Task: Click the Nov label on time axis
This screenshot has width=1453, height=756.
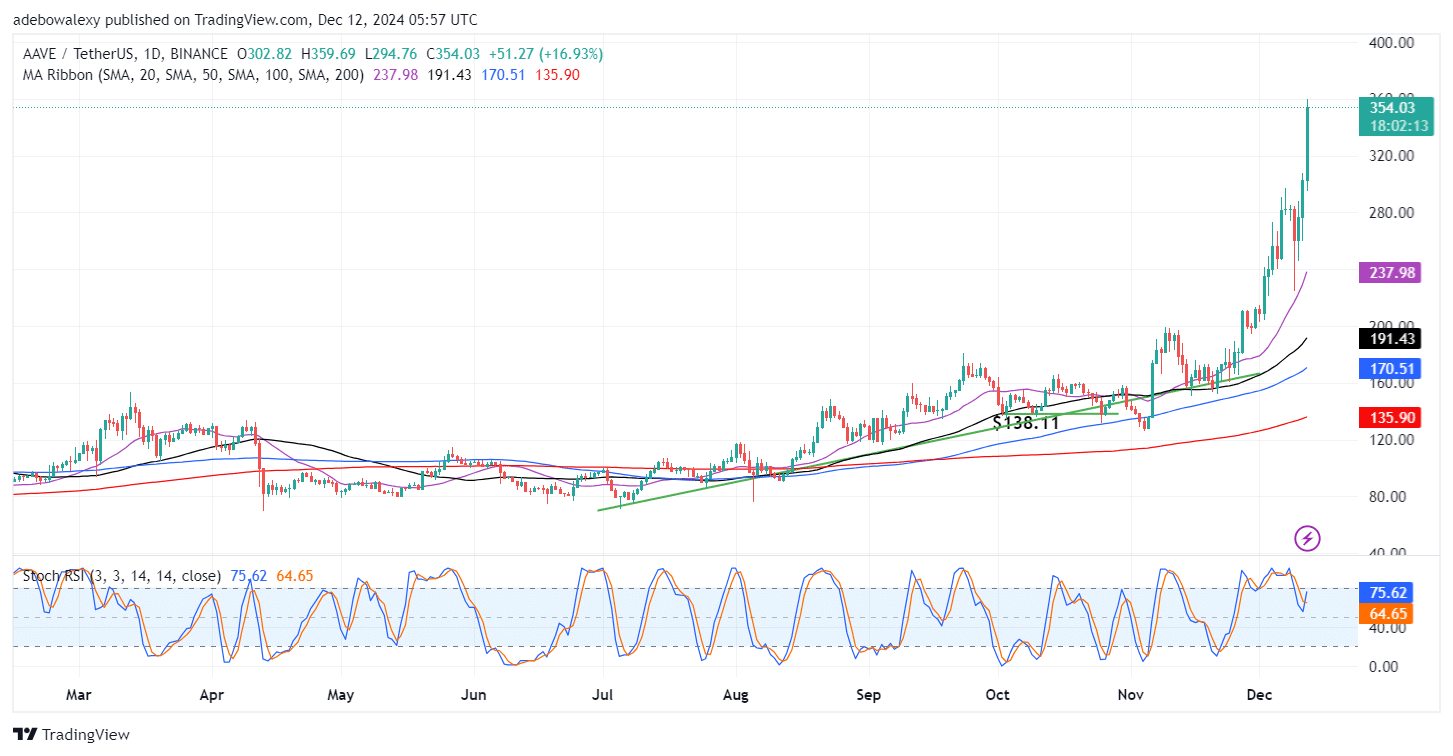Action: tap(1131, 695)
